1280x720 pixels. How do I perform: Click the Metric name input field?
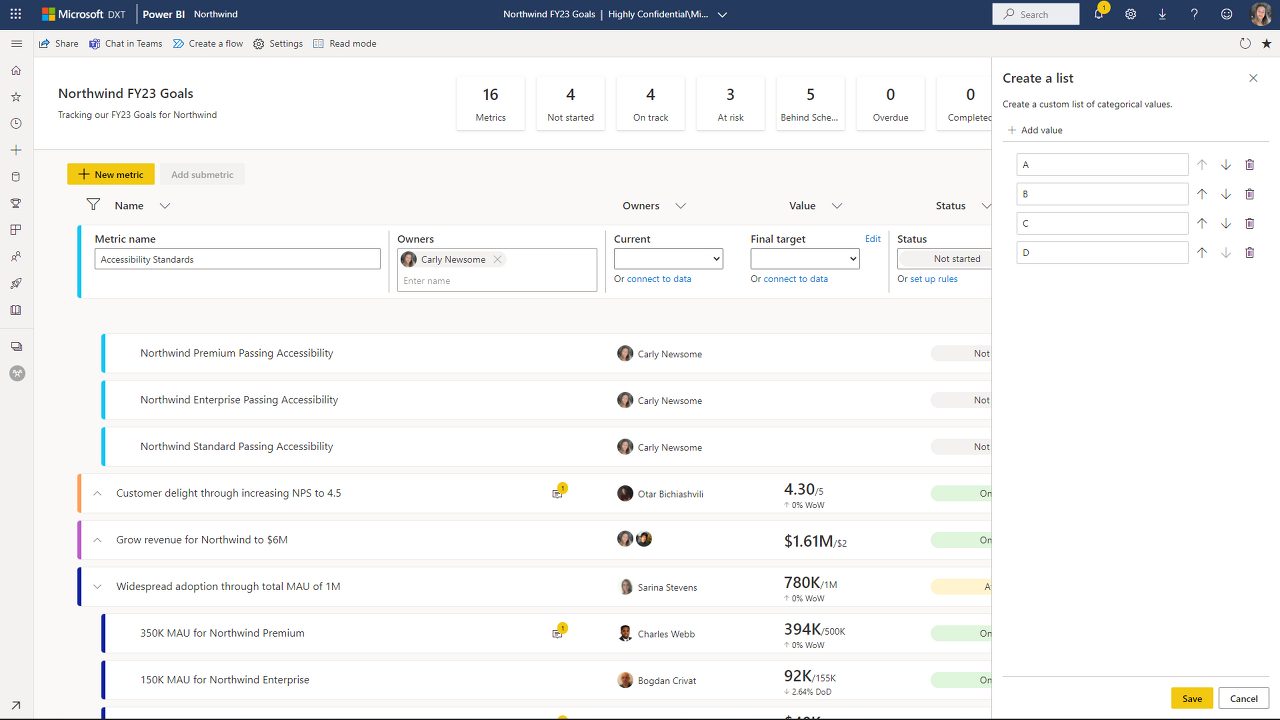[x=238, y=259]
